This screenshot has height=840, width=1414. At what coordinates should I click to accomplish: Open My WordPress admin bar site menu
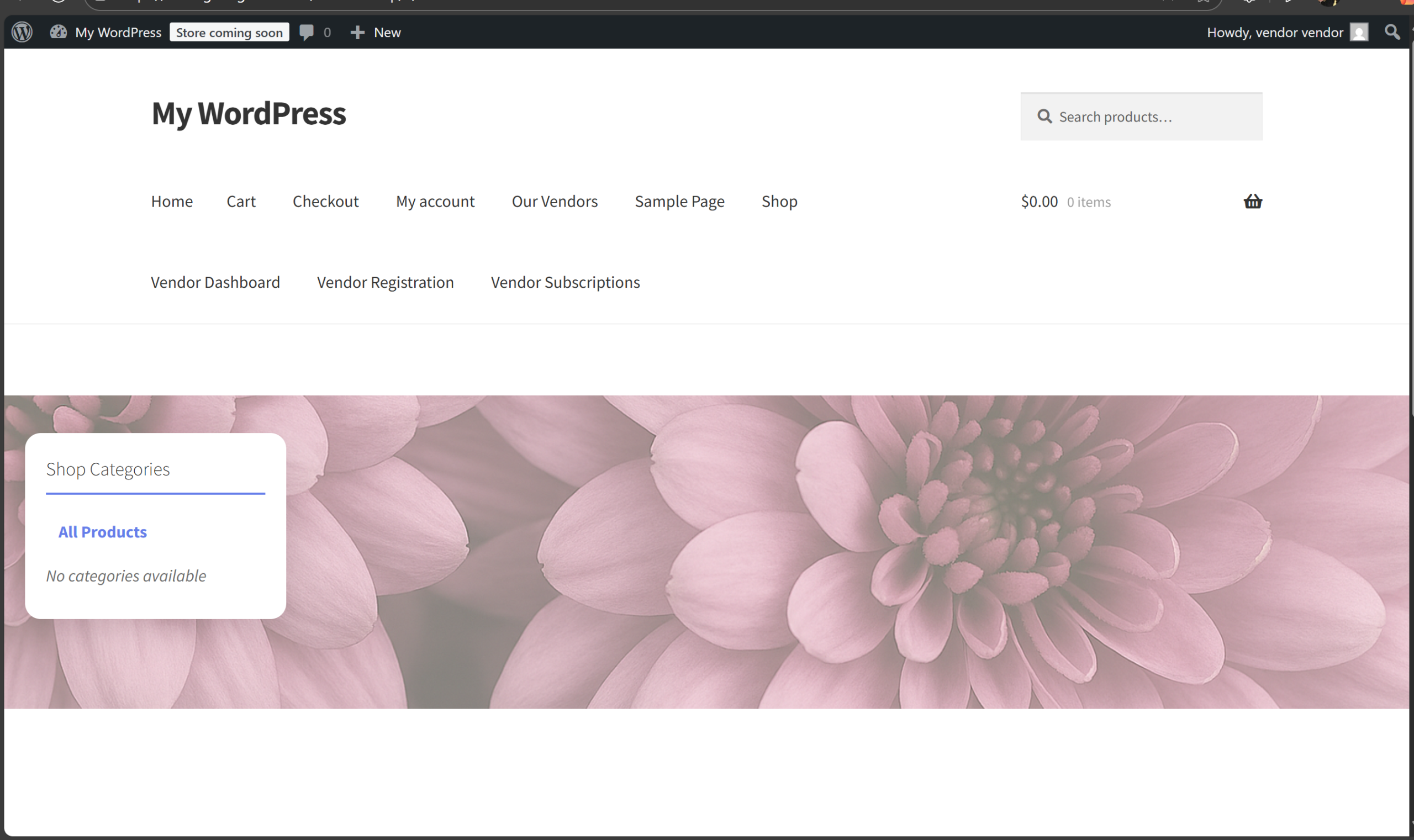coord(118,32)
